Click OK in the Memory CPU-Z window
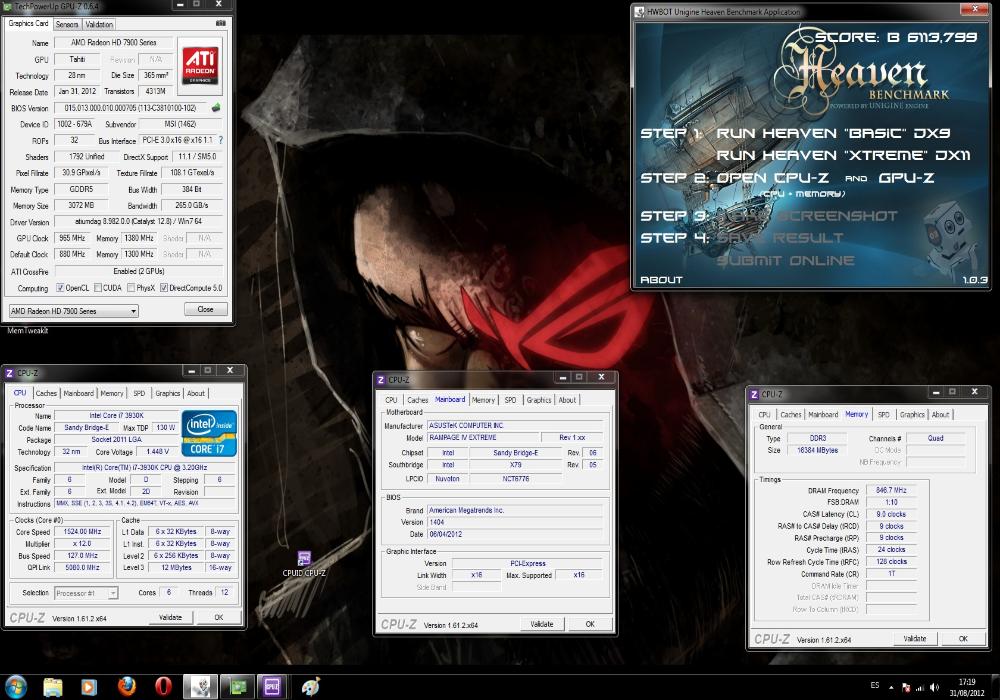Screen dimensions: 1000x700 (963, 638)
